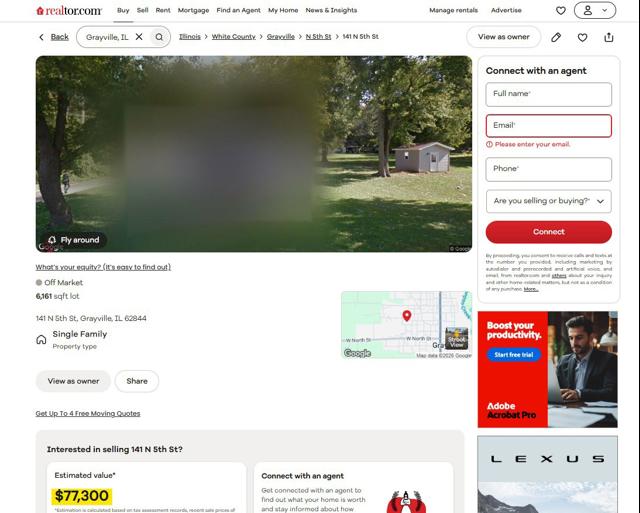Screen dimensions: 640x513
Task: Open the My Home menu
Action: (283, 10)
